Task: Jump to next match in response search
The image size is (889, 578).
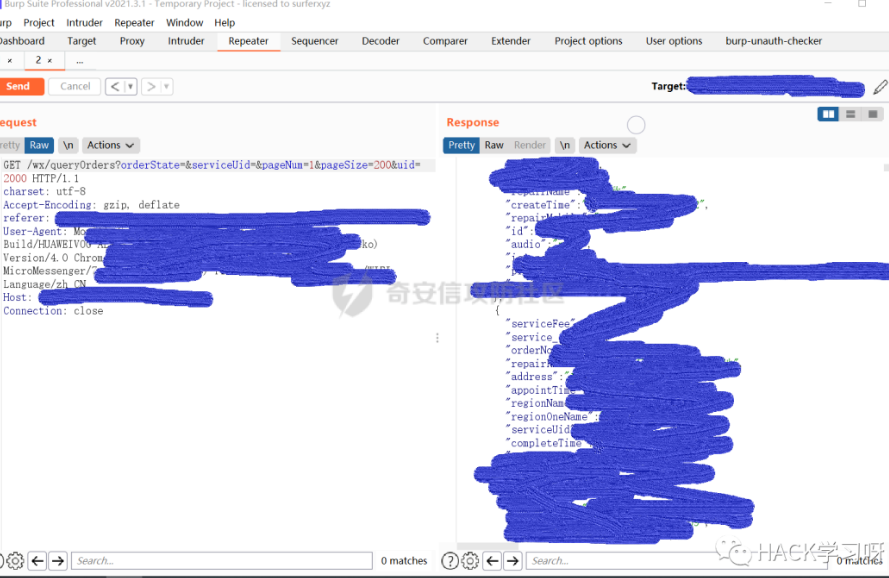Action: tap(513, 561)
